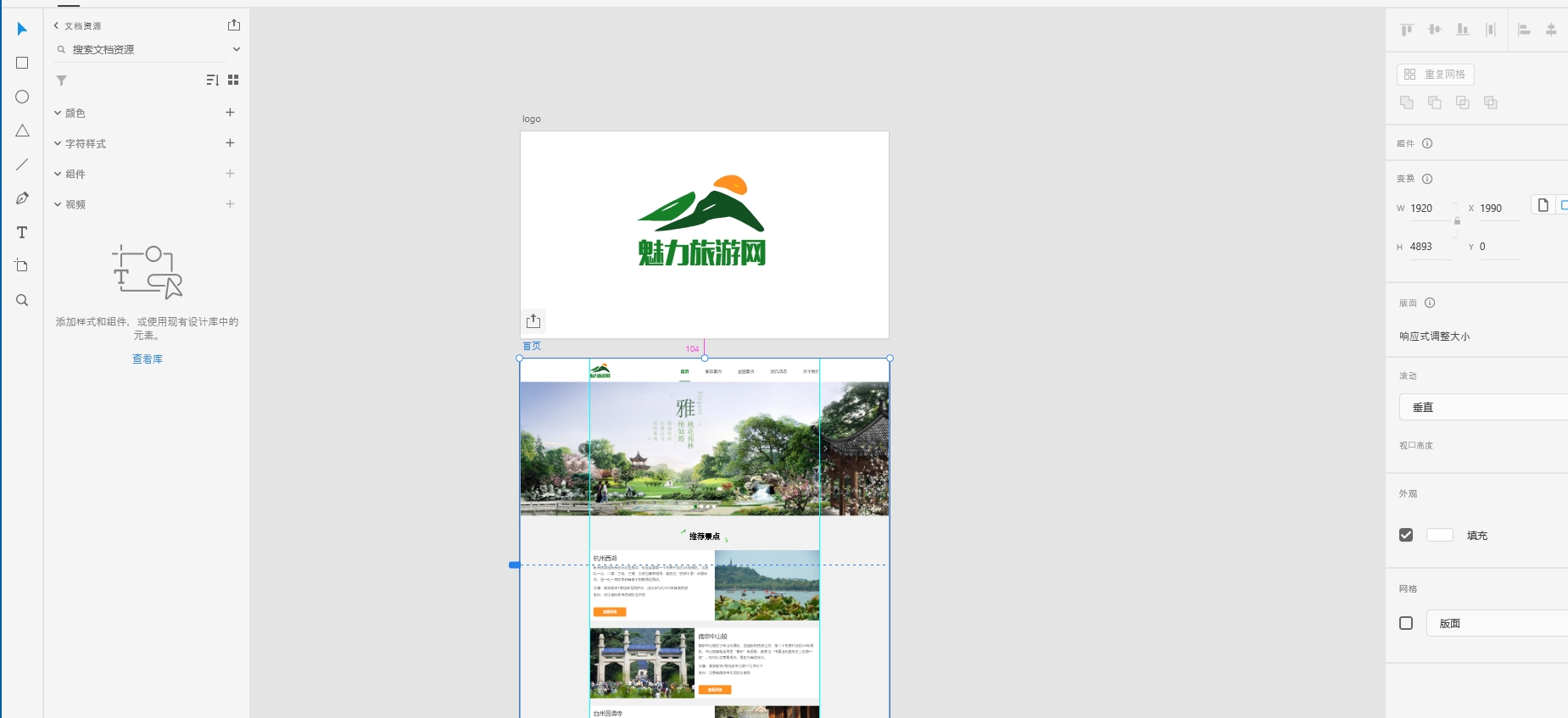Click the width field showing 1920
This screenshot has height=718, width=1568.
(x=1431, y=209)
